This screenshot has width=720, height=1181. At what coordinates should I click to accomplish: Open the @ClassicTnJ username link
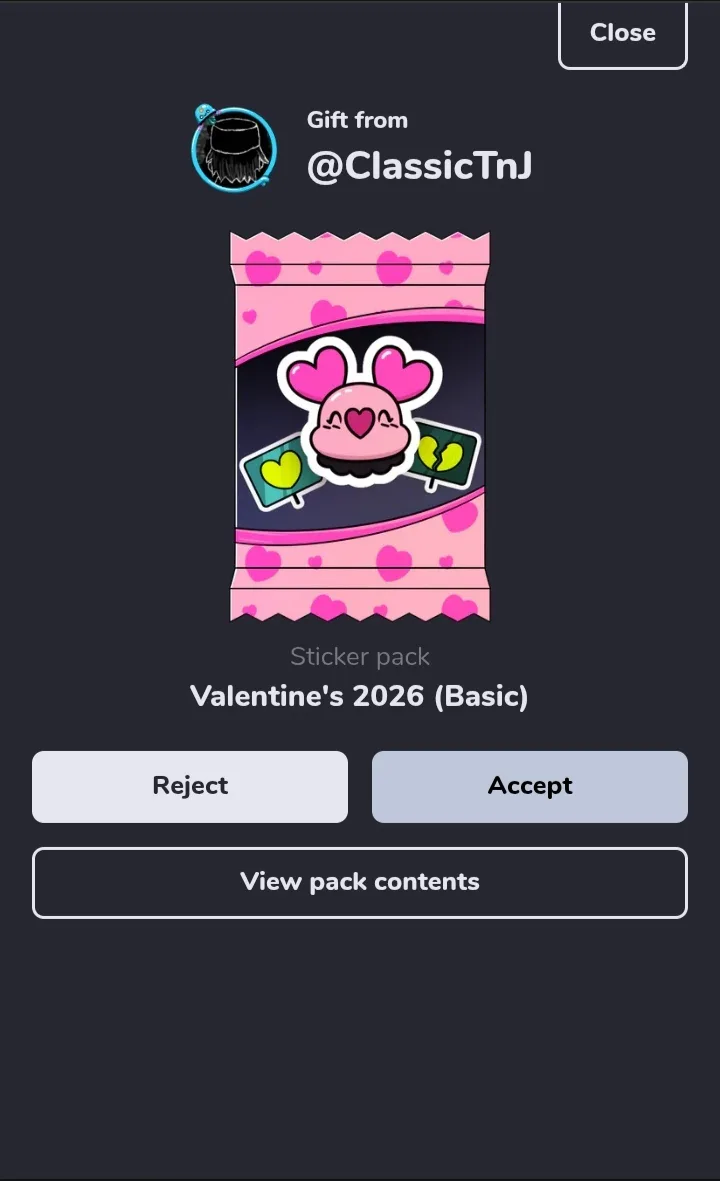point(419,166)
